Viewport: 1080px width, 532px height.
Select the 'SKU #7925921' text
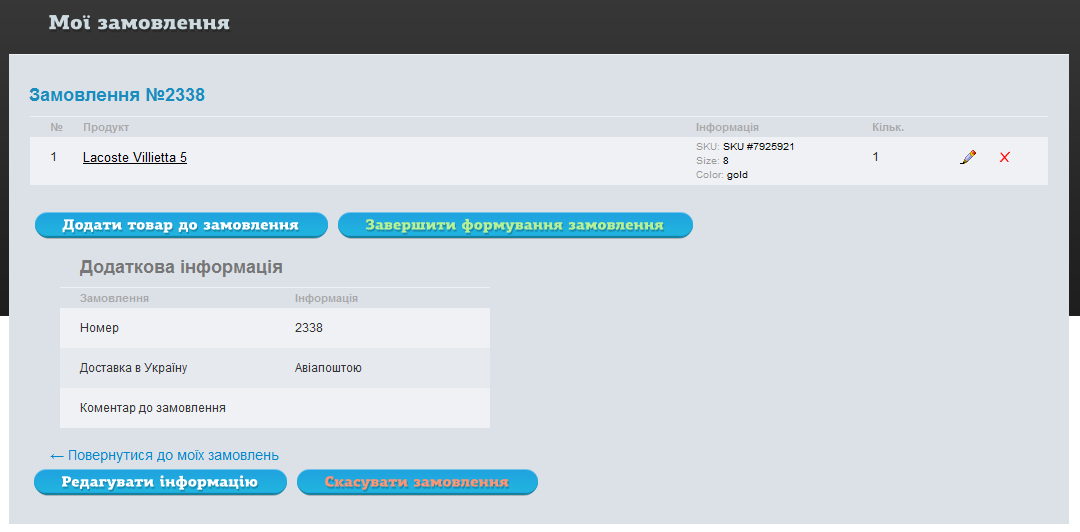[759, 146]
